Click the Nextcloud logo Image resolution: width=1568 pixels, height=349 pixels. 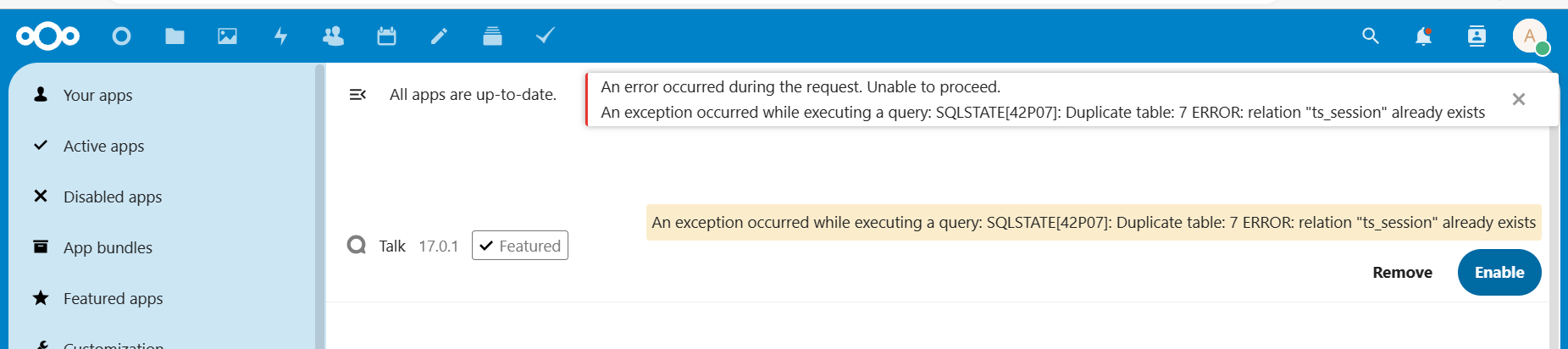(x=47, y=36)
